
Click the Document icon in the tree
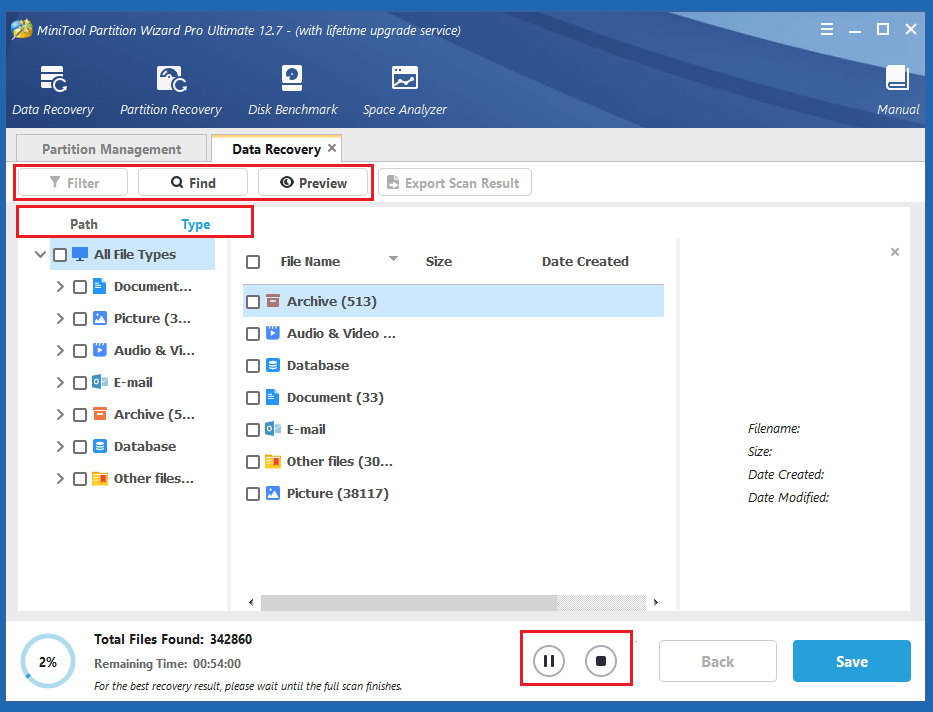(x=100, y=286)
